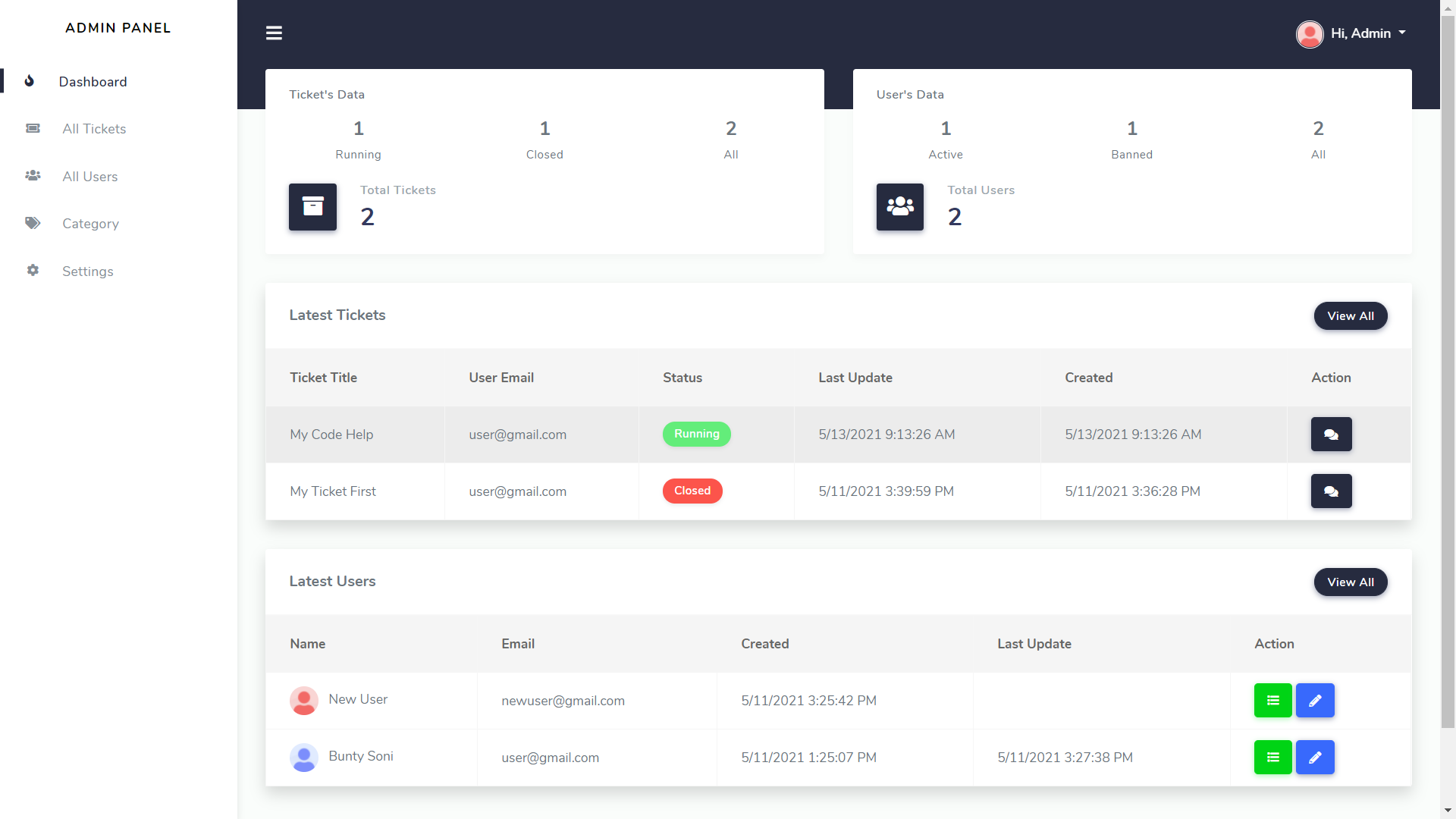
Task: Click the All Users sidebar icon
Action: tap(33, 175)
